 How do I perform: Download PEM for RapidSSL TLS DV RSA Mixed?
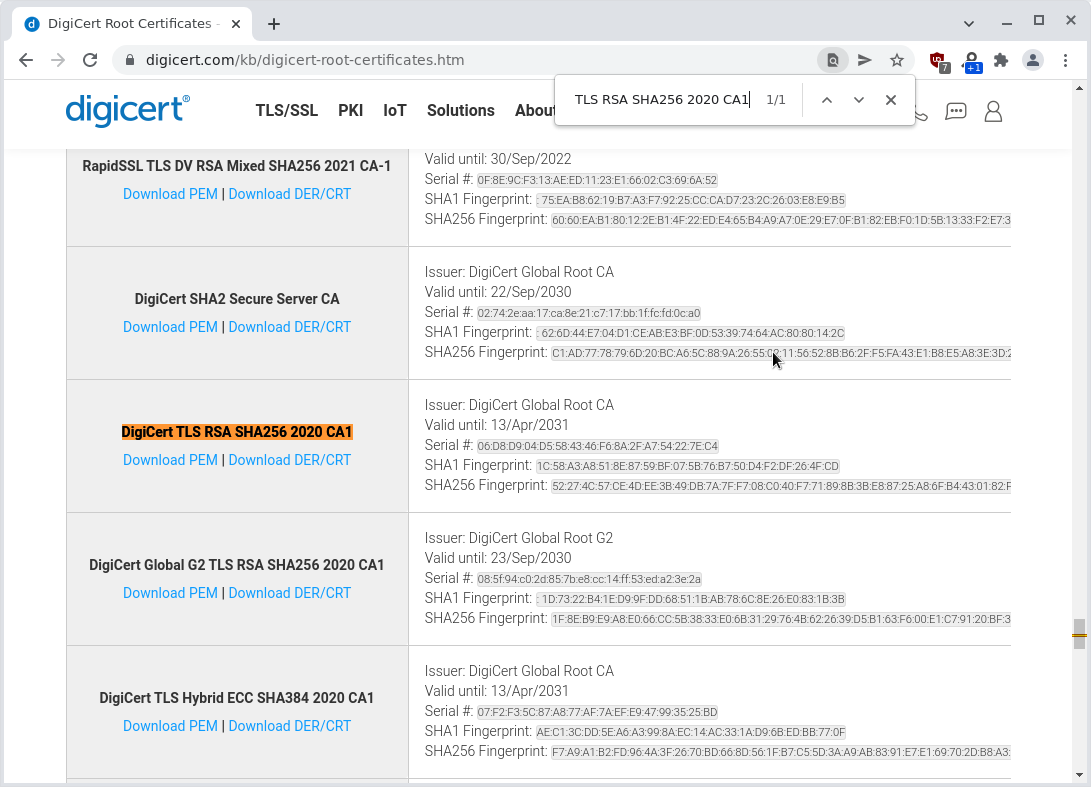[170, 194]
